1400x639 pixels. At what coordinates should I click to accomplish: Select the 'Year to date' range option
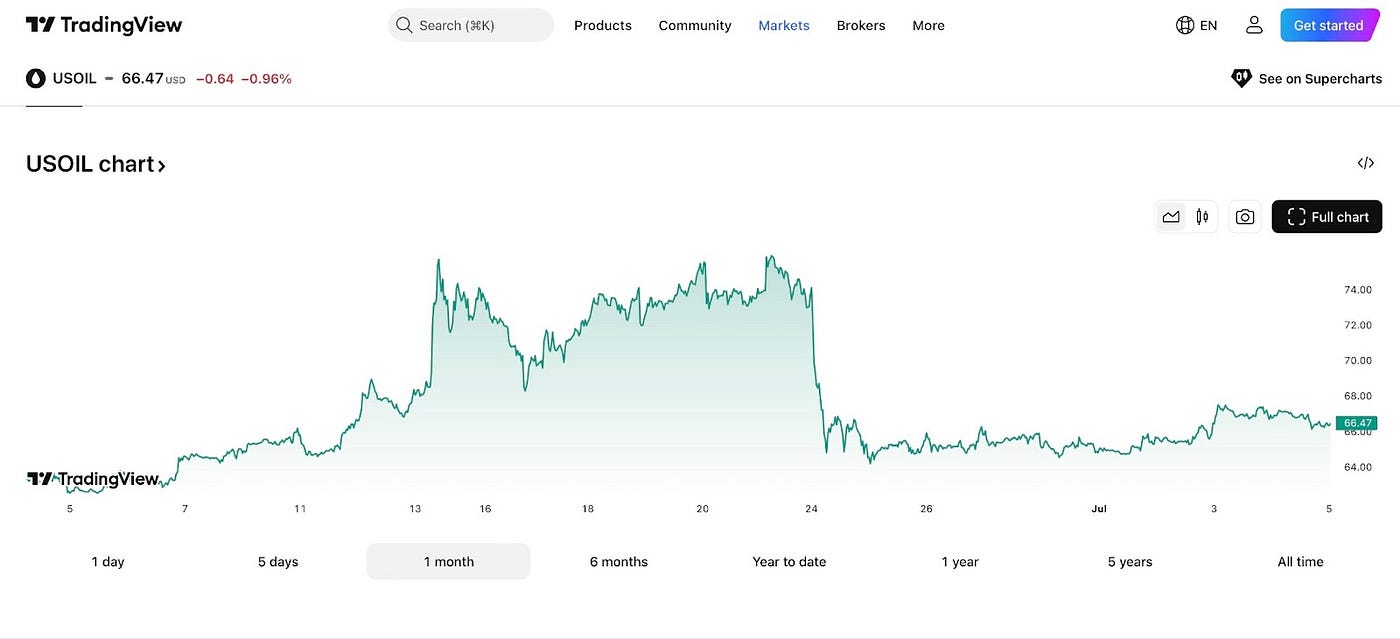pyautogui.click(x=789, y=561)
